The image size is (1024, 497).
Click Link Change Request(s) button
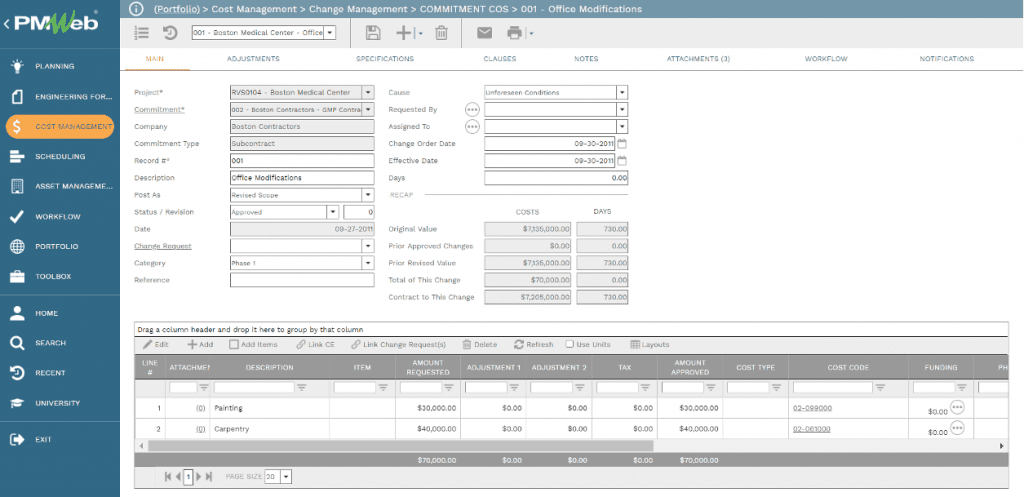tap(398, 344)
